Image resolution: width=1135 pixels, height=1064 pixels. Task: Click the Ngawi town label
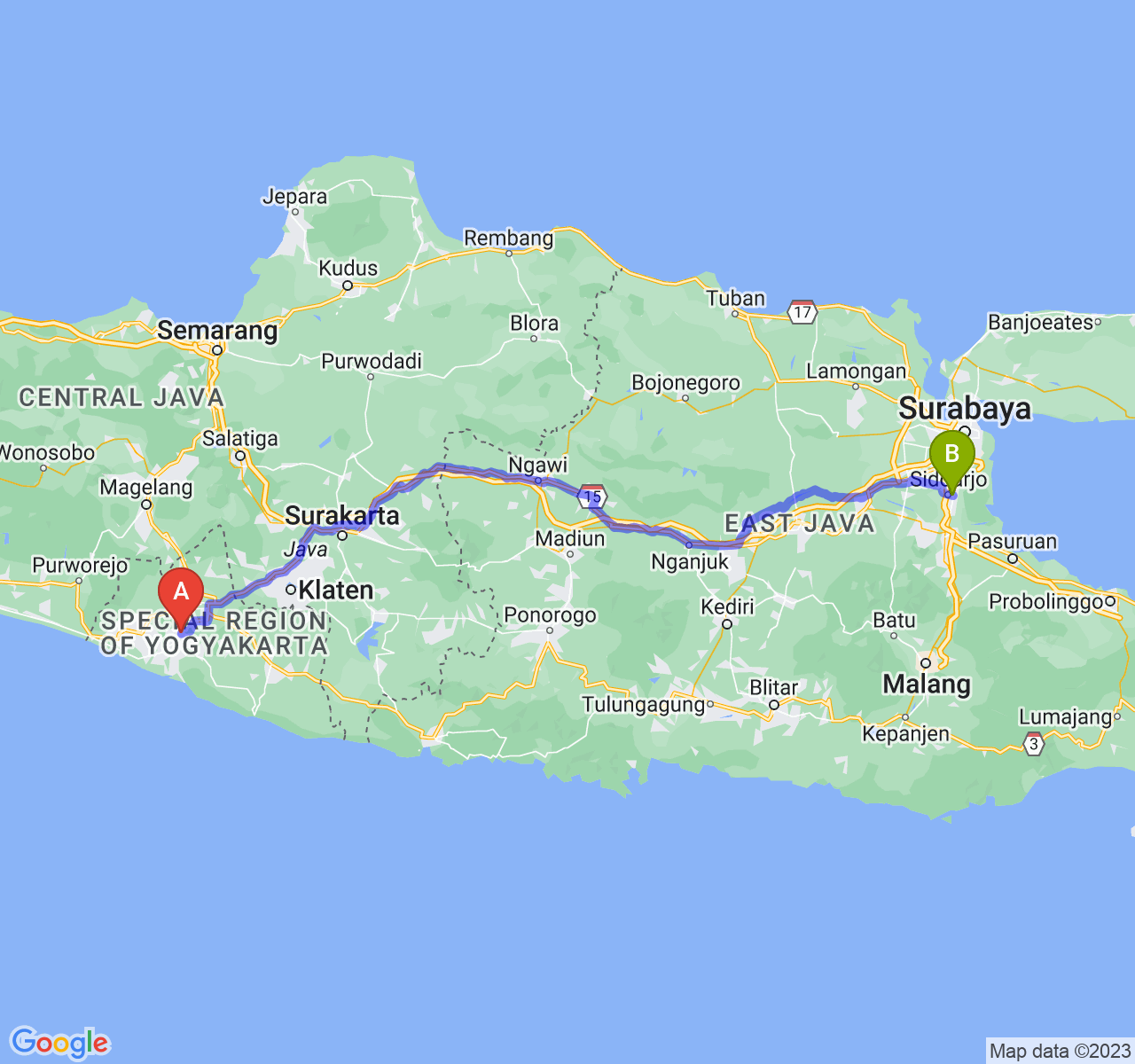(537, 465)
